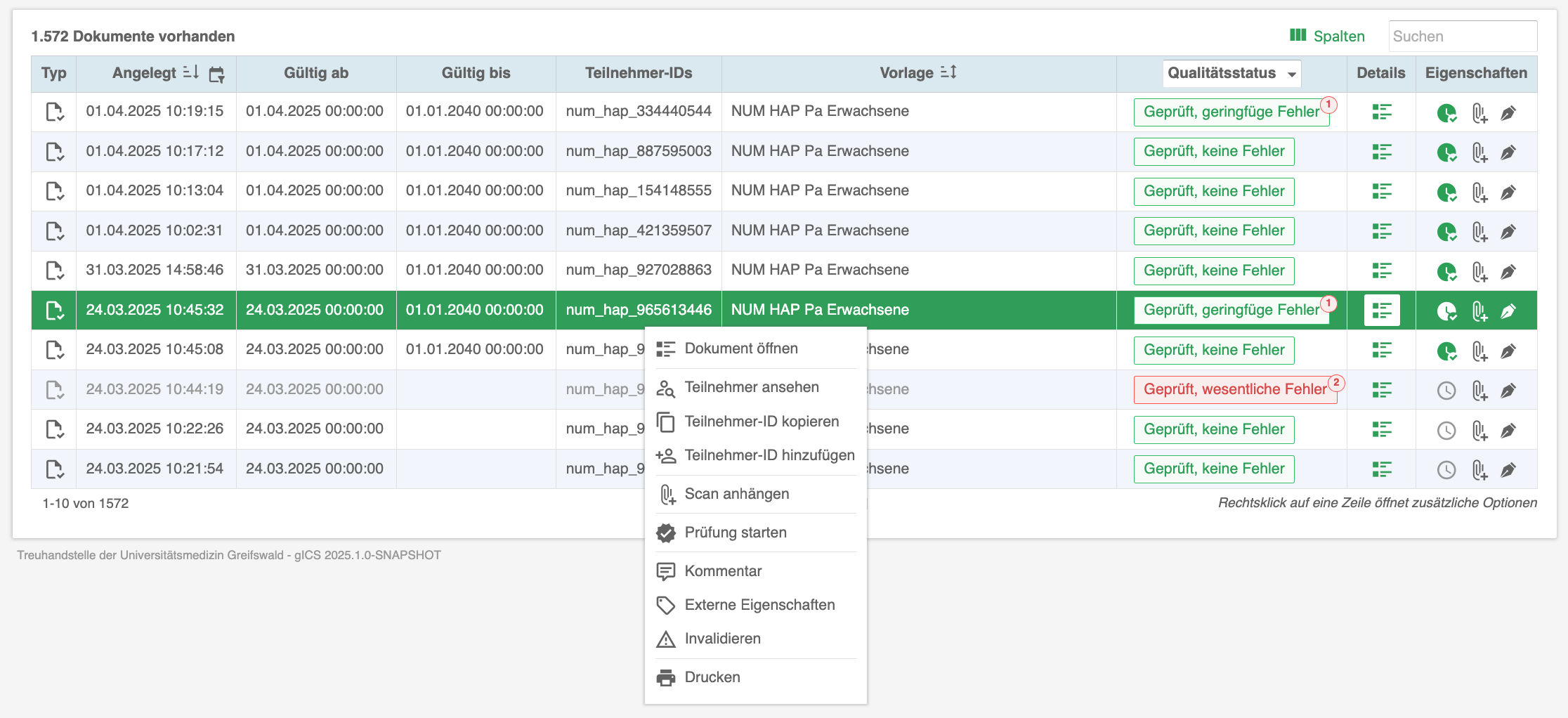Attach scan icon in row 24.03.2025 10:45:08

click(1479, 351)
